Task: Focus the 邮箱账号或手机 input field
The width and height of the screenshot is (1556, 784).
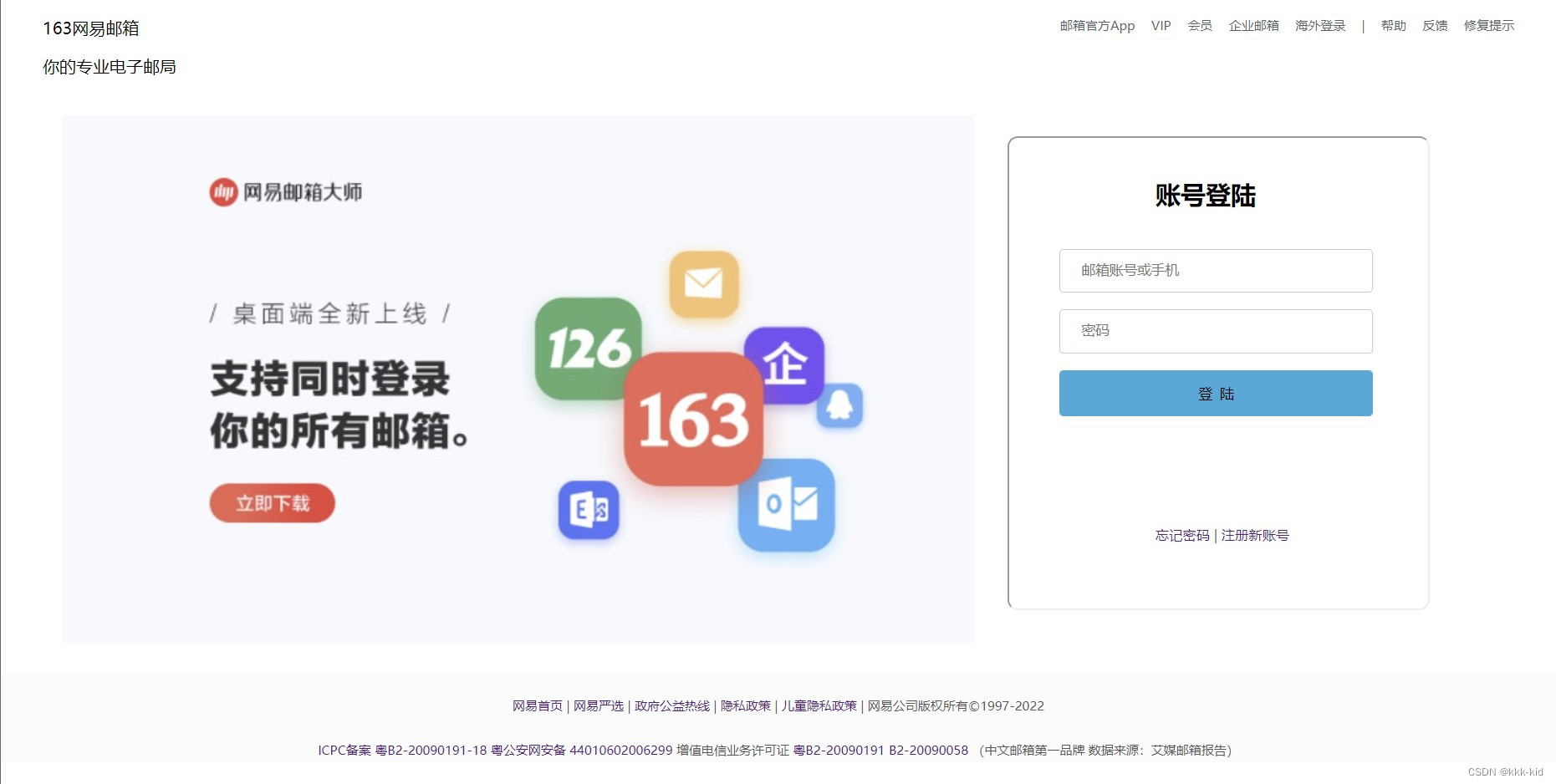Action: click(x=1216, y=271)
